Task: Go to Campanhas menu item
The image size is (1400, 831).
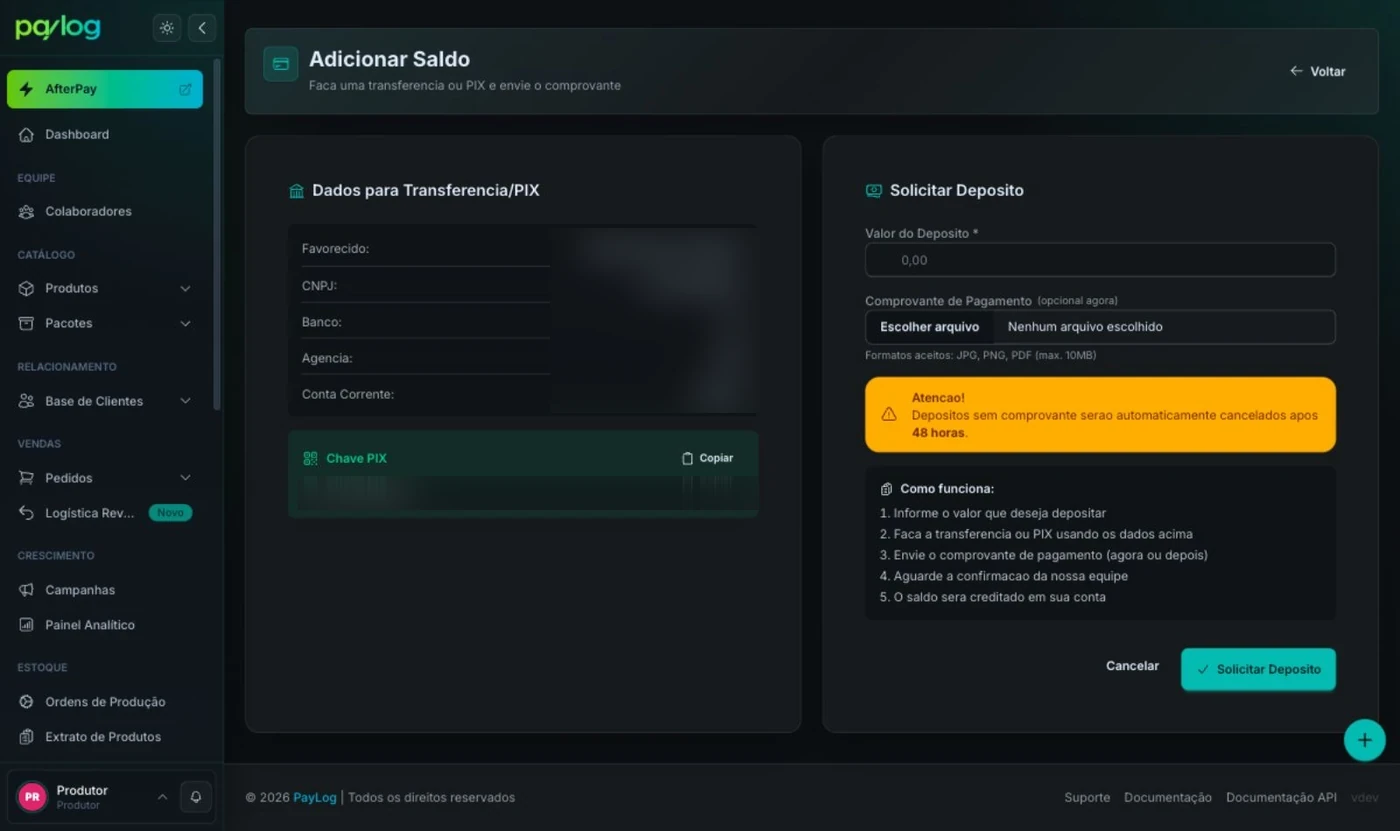Action: (x=105, y=590)
